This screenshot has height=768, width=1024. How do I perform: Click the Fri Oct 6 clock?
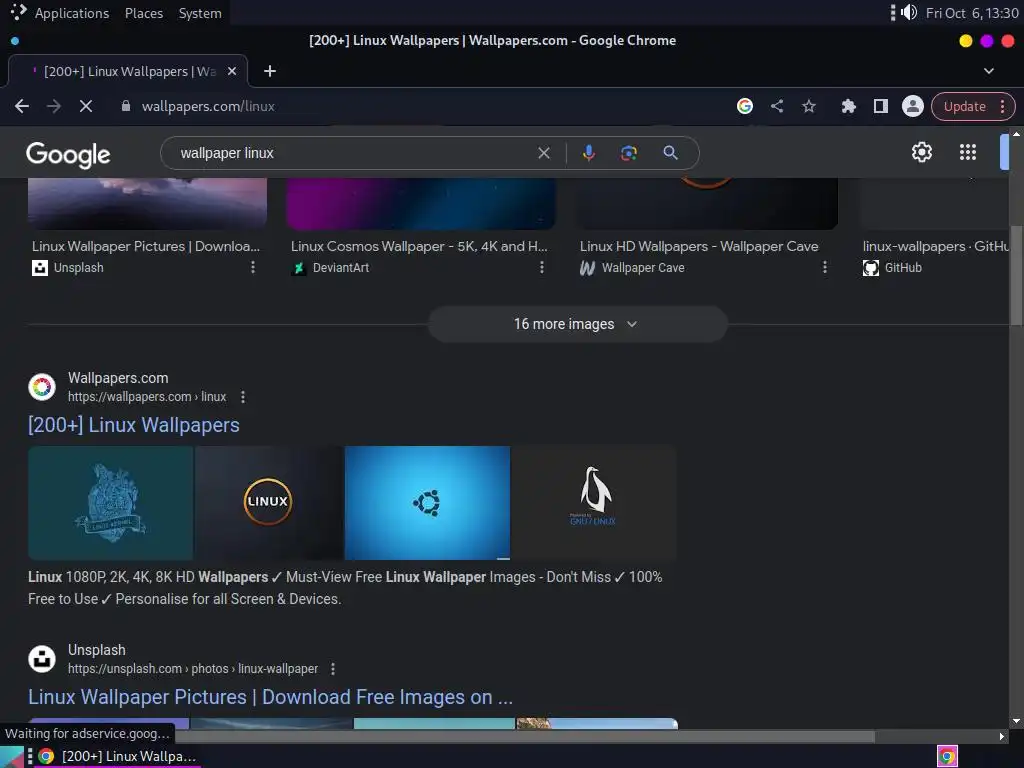972,13
